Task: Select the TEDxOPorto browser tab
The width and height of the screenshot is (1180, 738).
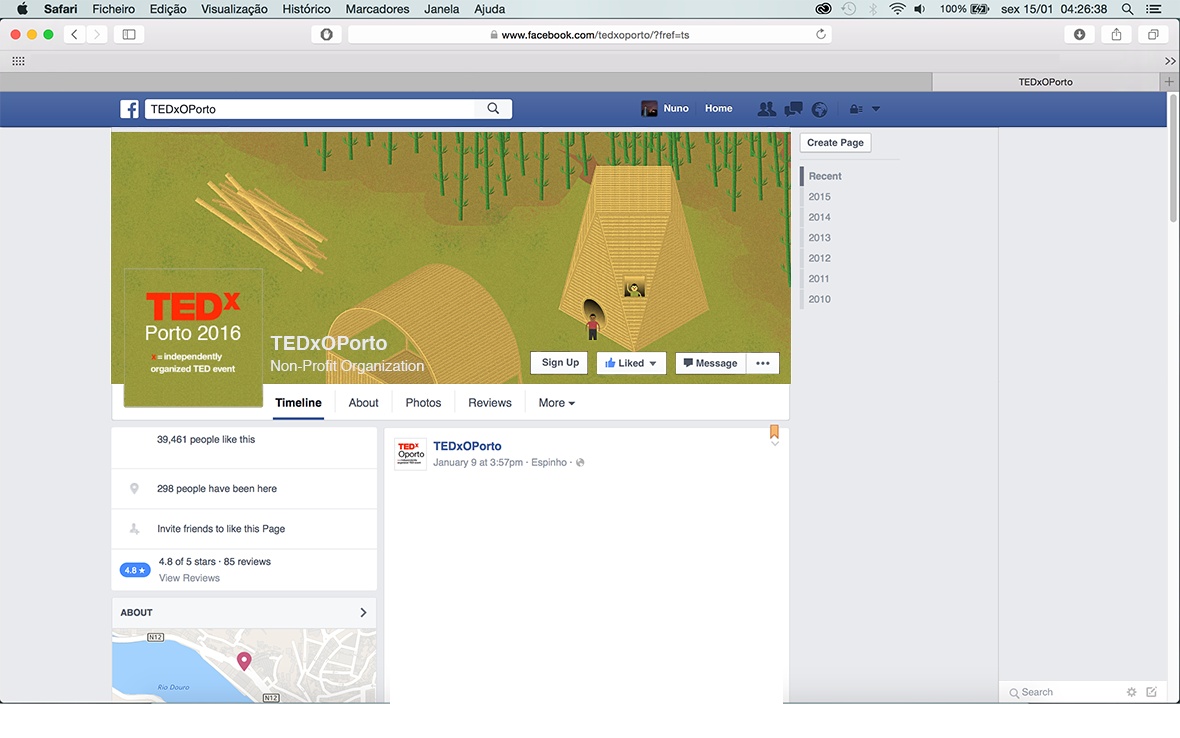Action: 1045,81
